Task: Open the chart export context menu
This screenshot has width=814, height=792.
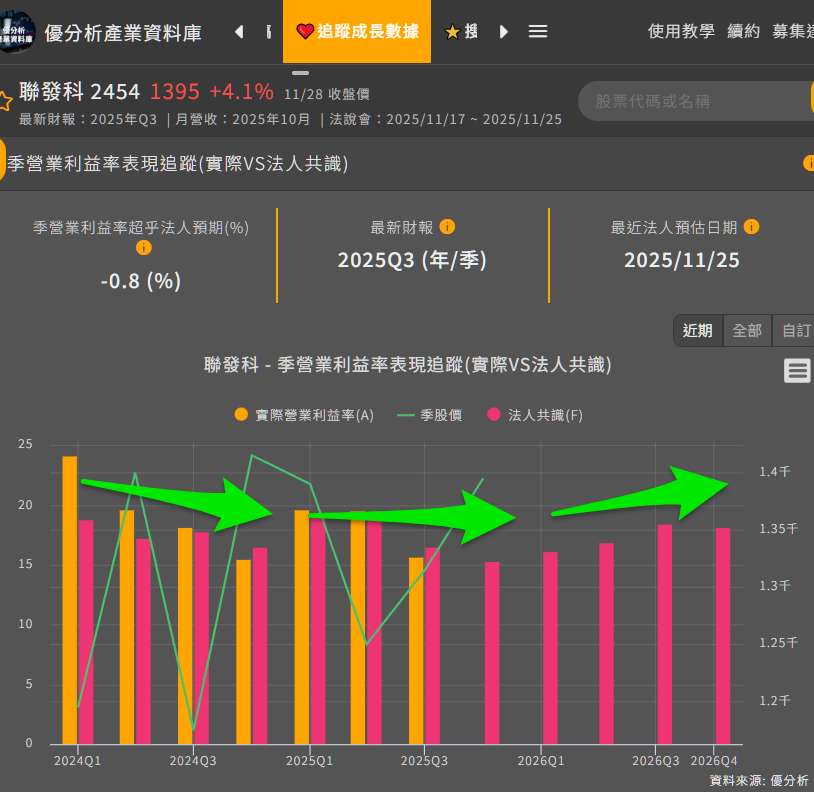Action: [797, 371]
